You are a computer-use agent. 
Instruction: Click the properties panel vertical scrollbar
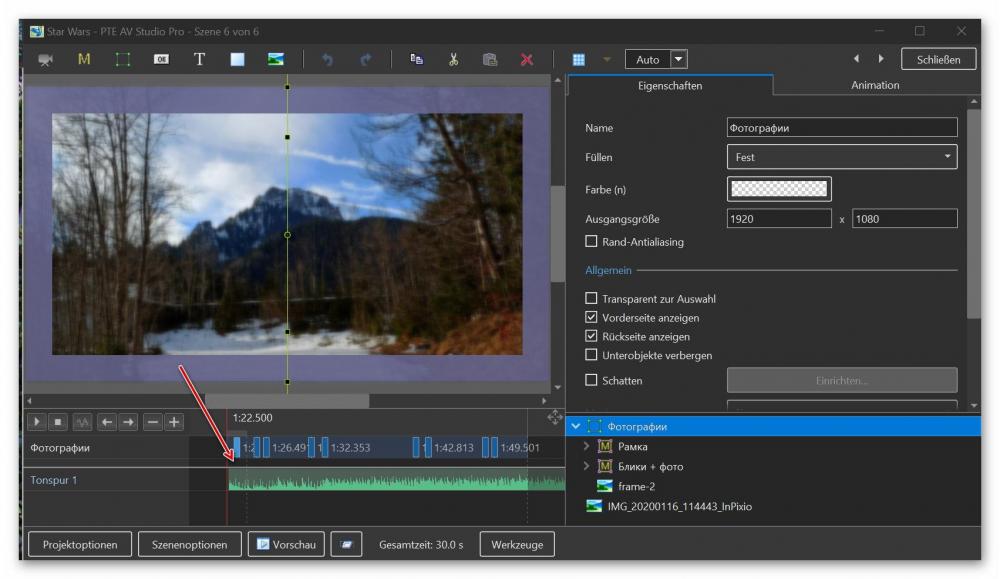tap(974, 214)
